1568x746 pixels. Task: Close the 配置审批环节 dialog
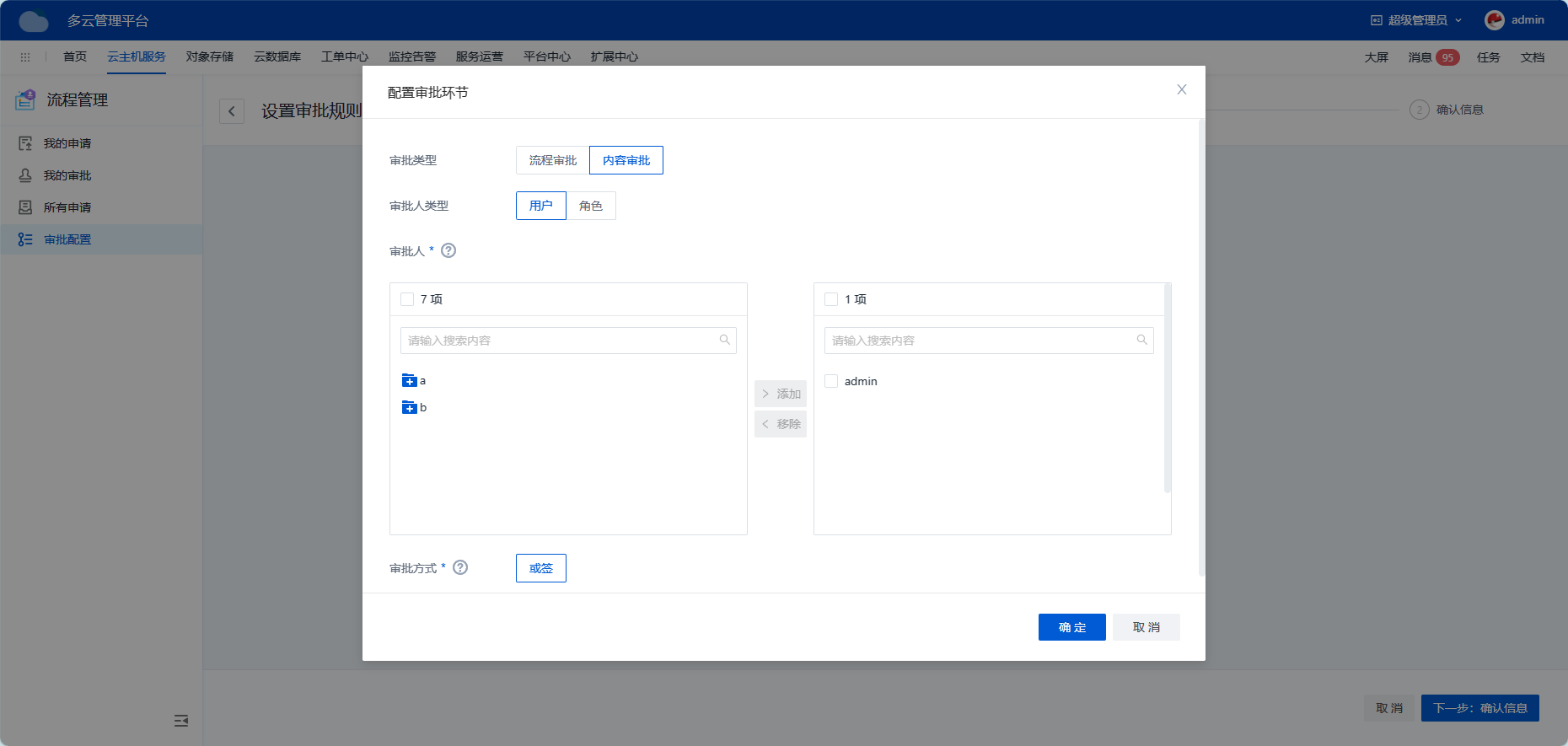pyautogui.click(x=1182, y=89)
